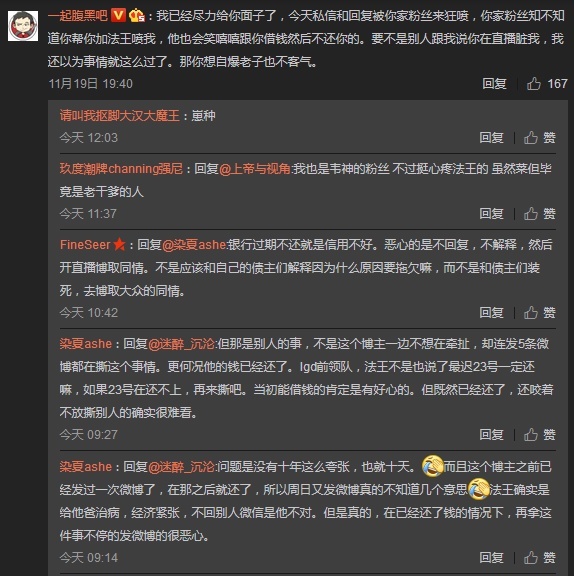Open the 一起腹黑吧 user profile link
Viewport: 574px width, 576px height.
[77, 16]
